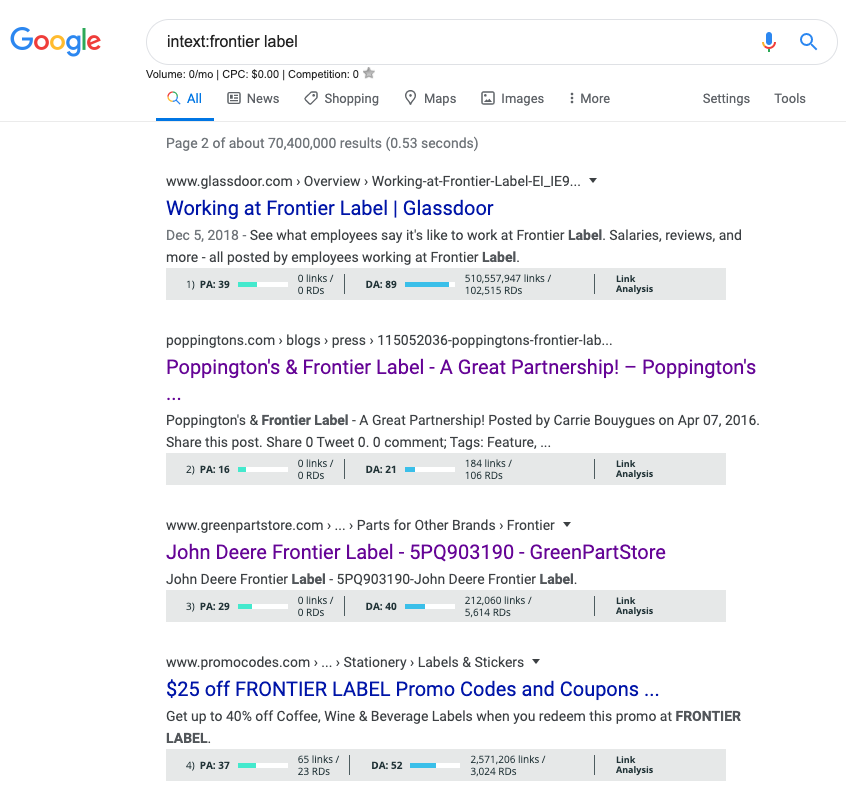Click the Google logo
Screen dimensions: 846x797
pos(55,41)
